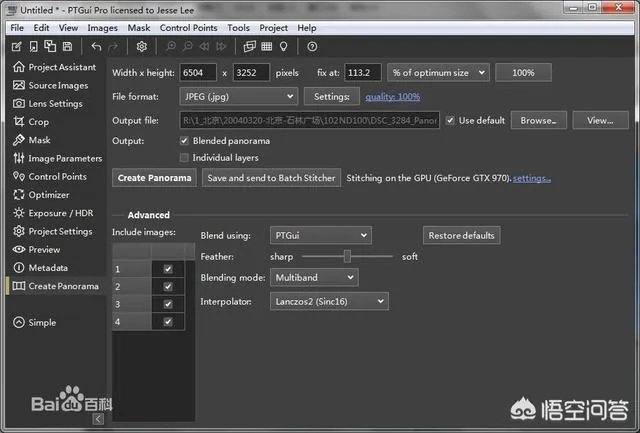The height and width of the screenshot is (433, 640).
Task: Toggle the Use default checkbox
Action: click(450, 120)
